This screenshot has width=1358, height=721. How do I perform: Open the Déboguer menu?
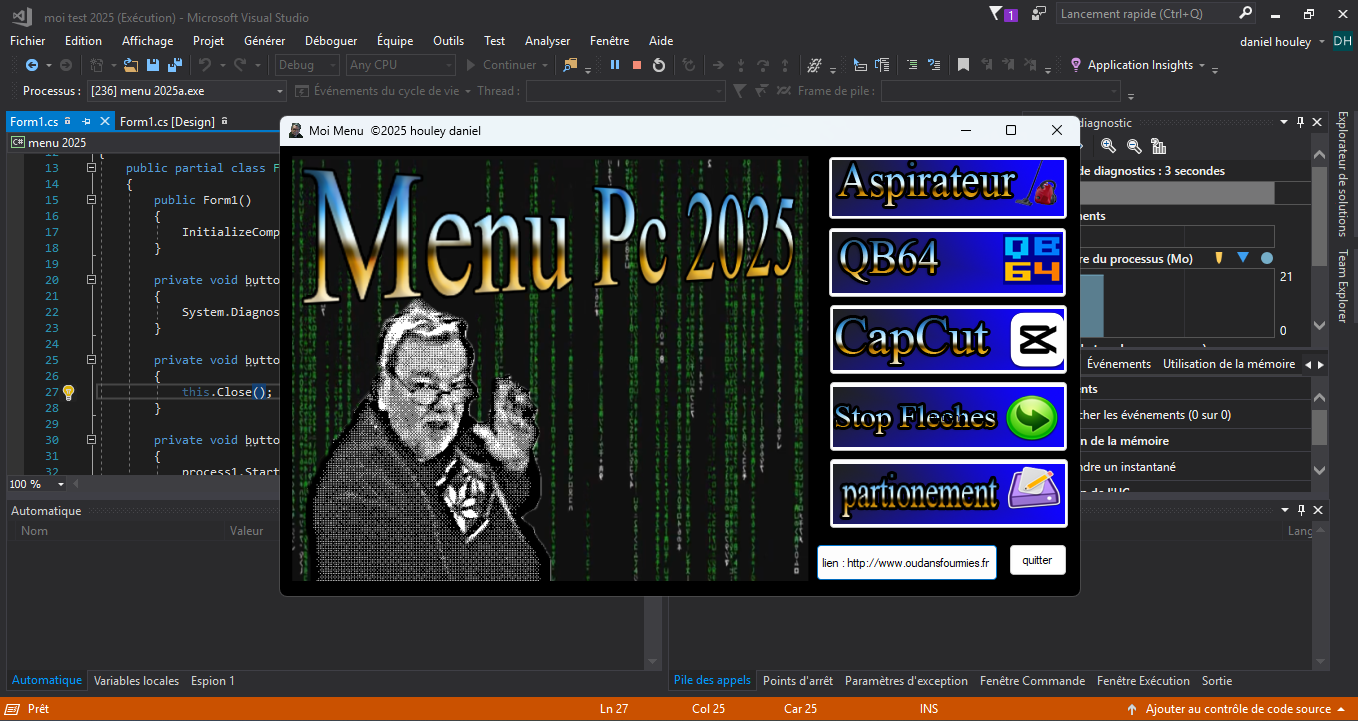pyautogui.click(x=330, y=41)
